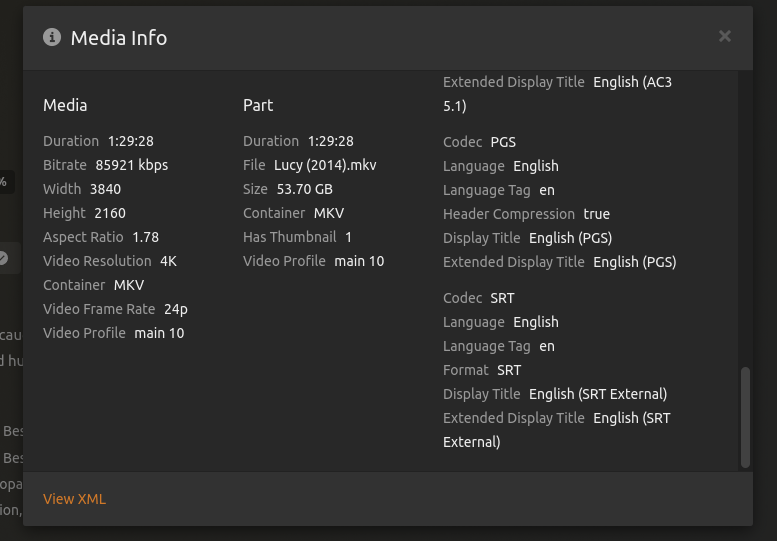777x541 pixels.
Task: Click the info icon beside Media Info title
Action: coord(52,37)
